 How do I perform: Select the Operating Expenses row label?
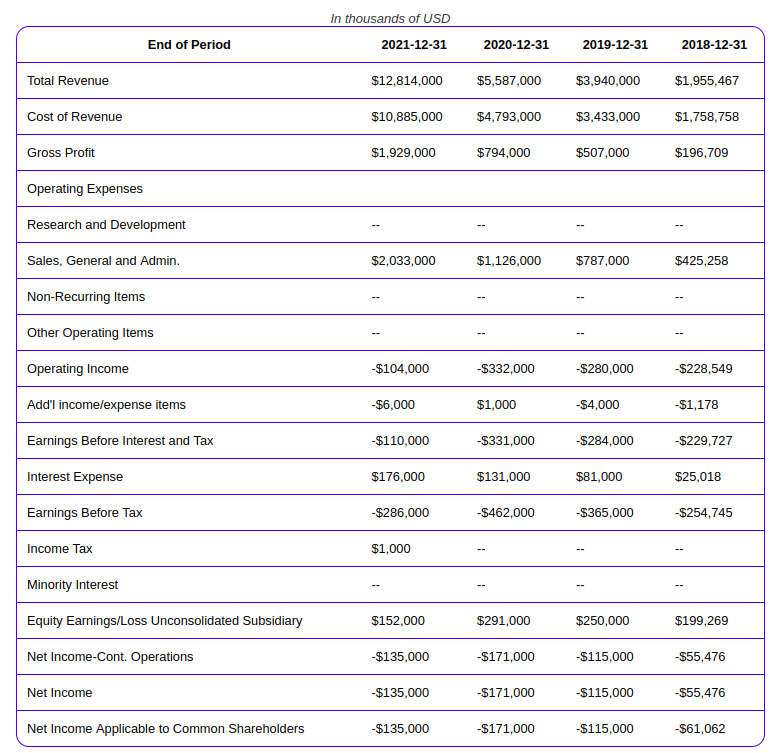click(85, 189)
